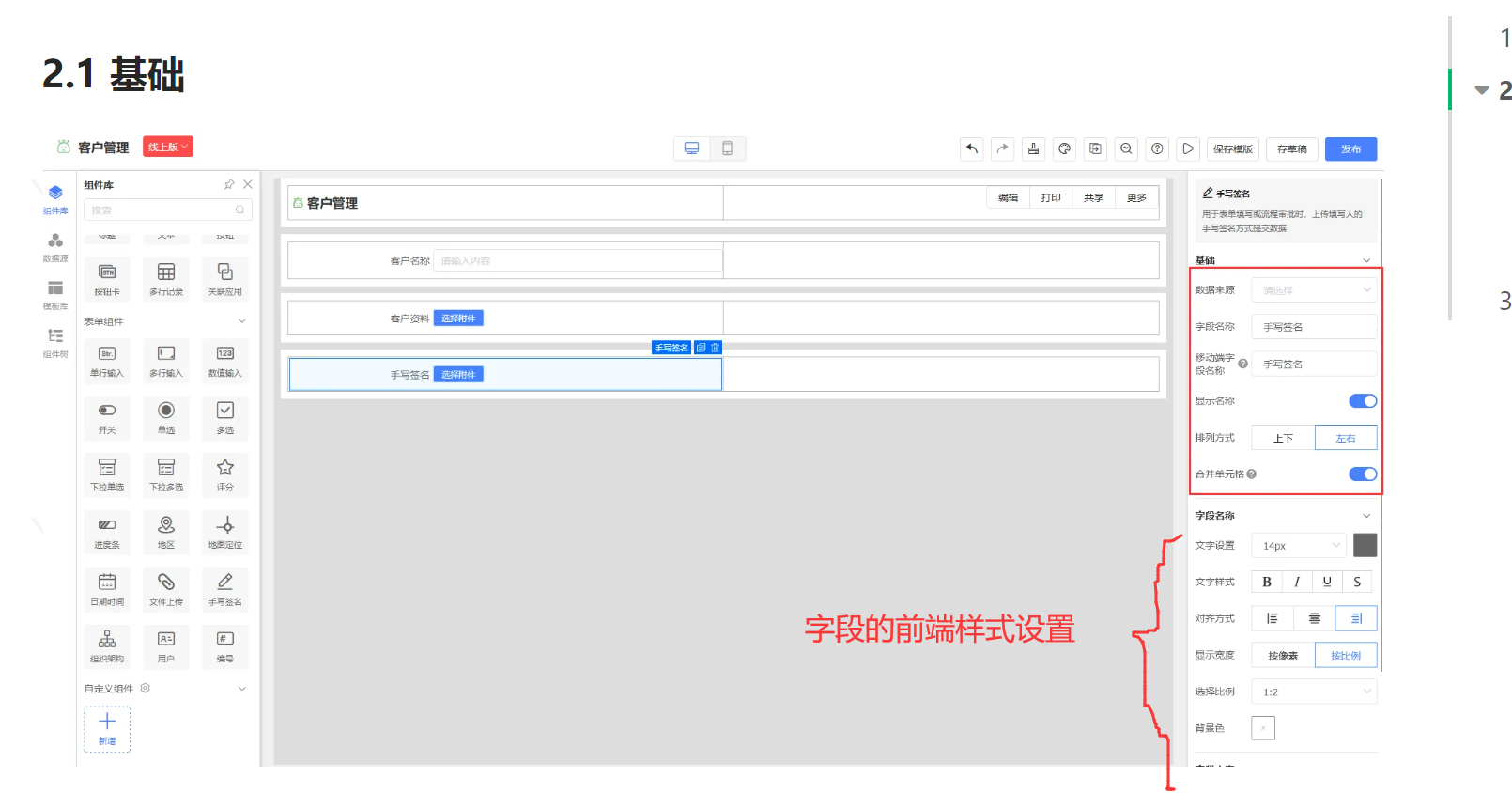Image resolution: width=1512 pixels, height=793 pixels.
Task: Select the 手写签名 component in library
Action: click(x=225, y=590)
